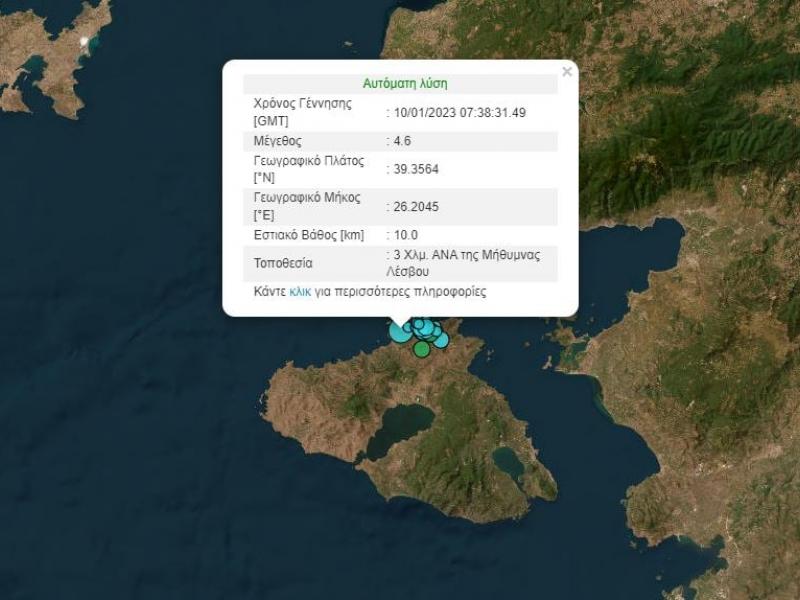
Task: Select the green earthquake marker on Lesvos
Action: point(422,349)
